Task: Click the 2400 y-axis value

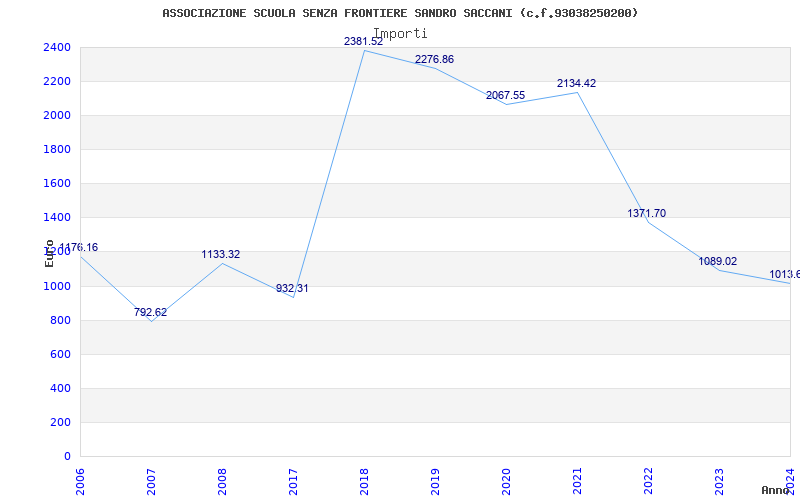Action: pos(57,47)
